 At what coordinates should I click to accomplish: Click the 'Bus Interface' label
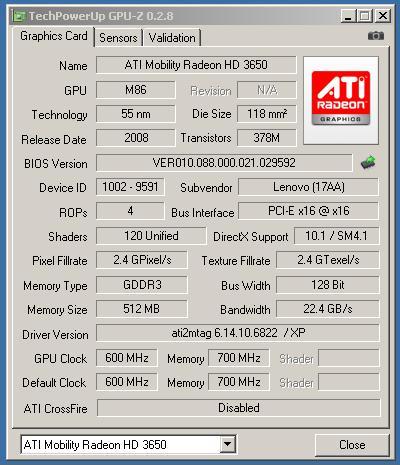click(x=203, y=213)
